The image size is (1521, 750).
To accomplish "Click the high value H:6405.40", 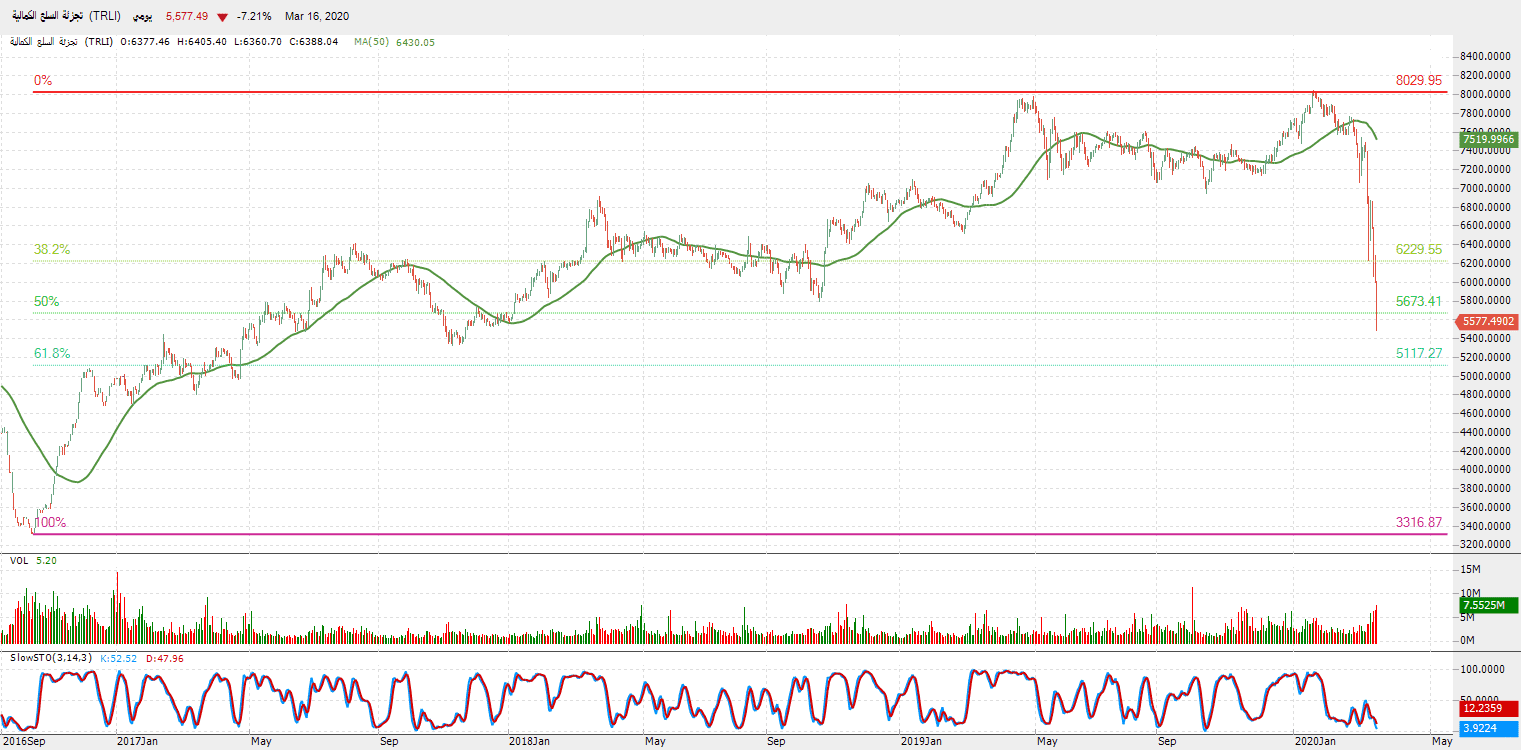I will click(201, 42).
